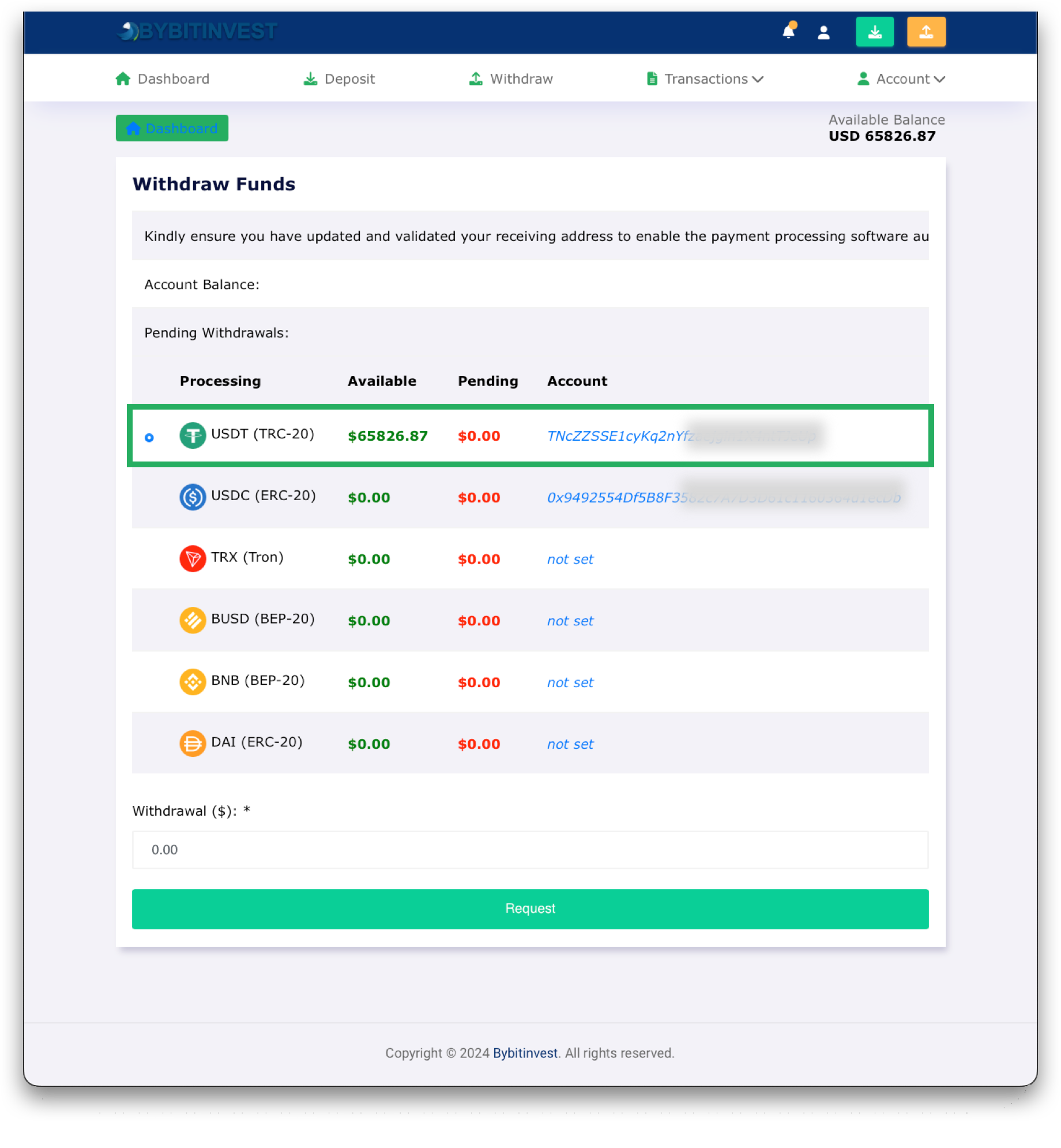Click the Bybitinvest logo in the header
The image size is (1061, 1148).
197,31
